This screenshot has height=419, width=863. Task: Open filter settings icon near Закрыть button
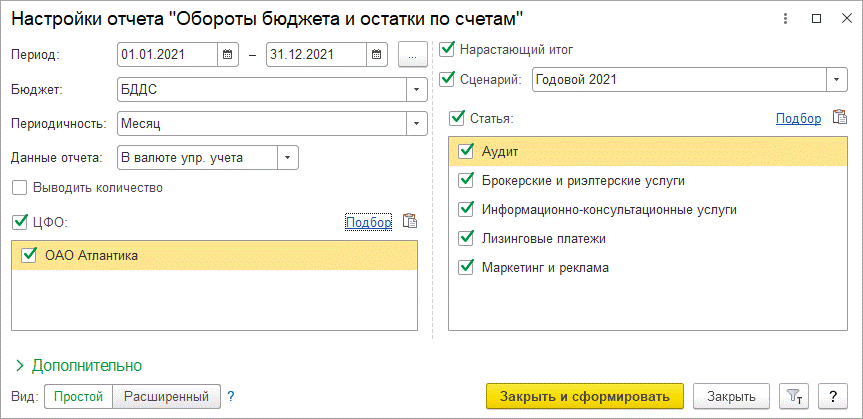[x=791, y=396]
